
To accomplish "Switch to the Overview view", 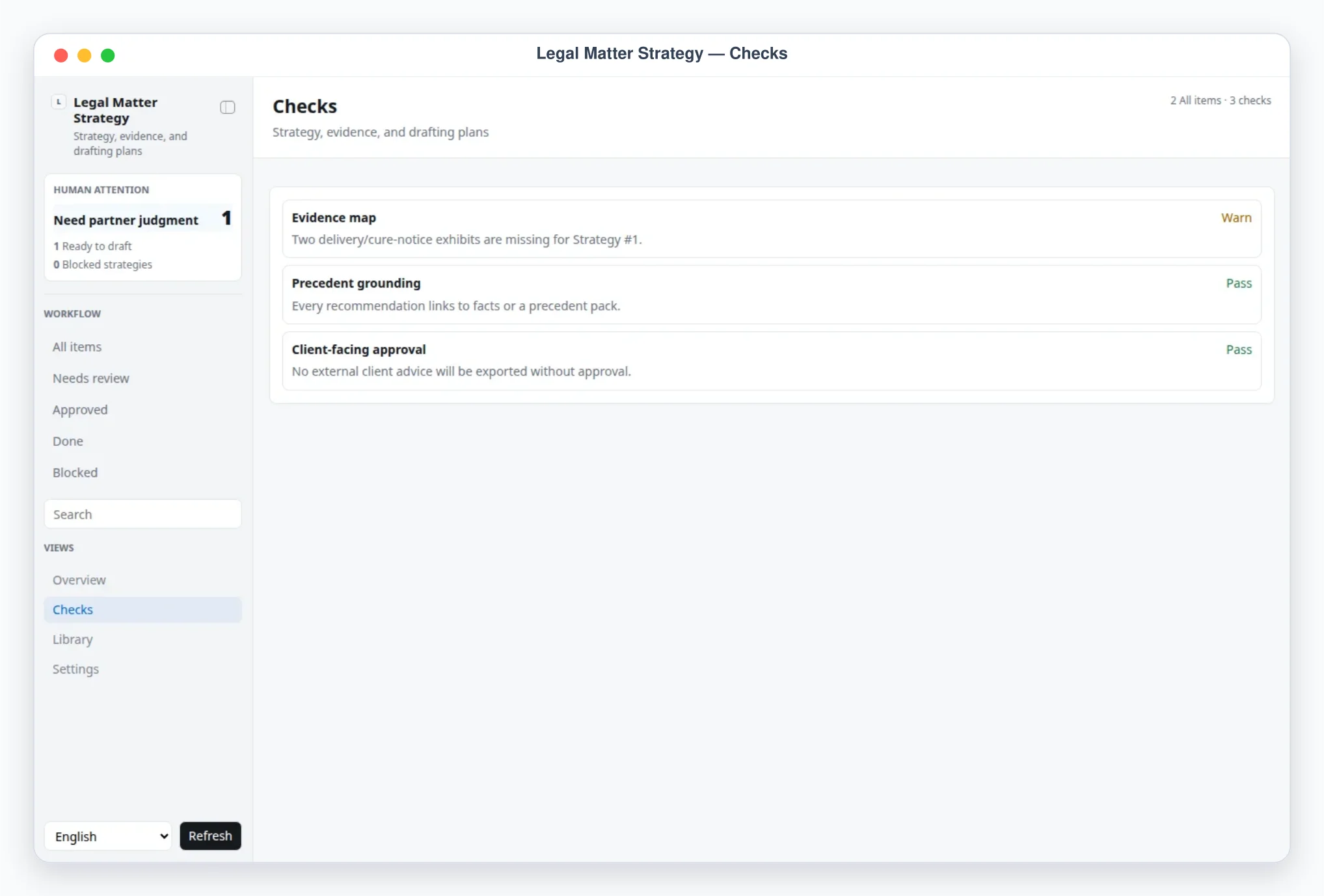I will click(142, 580).
